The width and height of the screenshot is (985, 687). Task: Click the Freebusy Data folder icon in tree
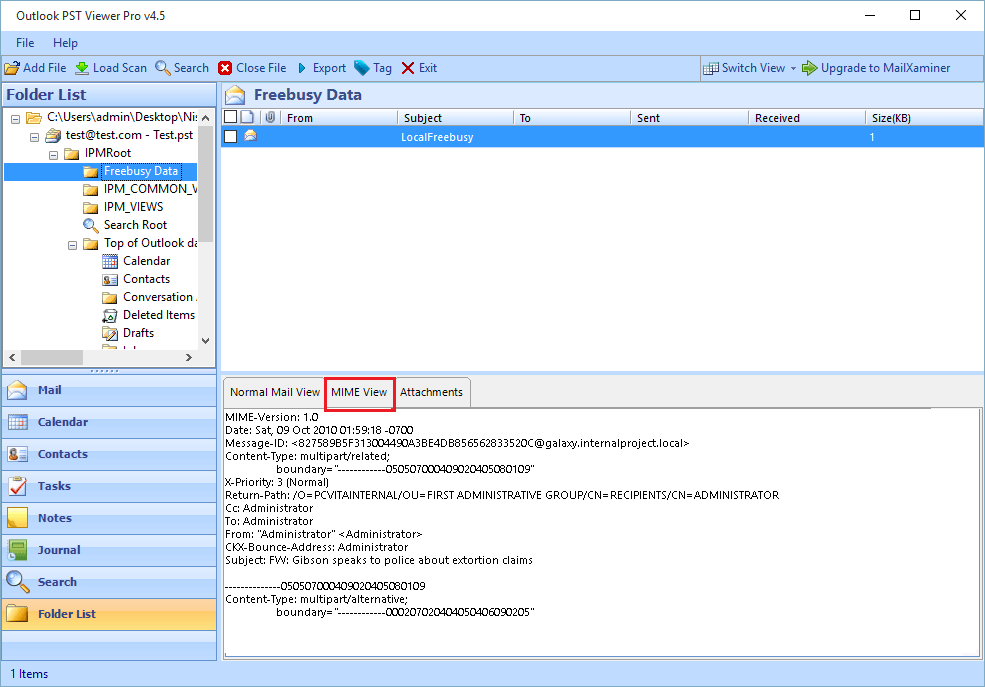coord(90,171)
